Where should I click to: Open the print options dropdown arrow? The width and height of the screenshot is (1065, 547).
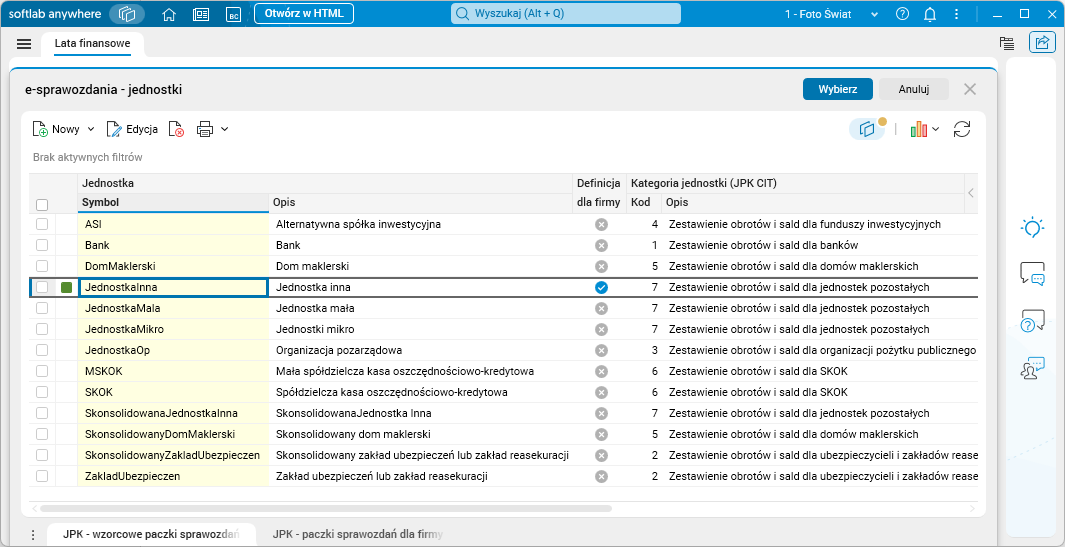(x=225, y=129)
